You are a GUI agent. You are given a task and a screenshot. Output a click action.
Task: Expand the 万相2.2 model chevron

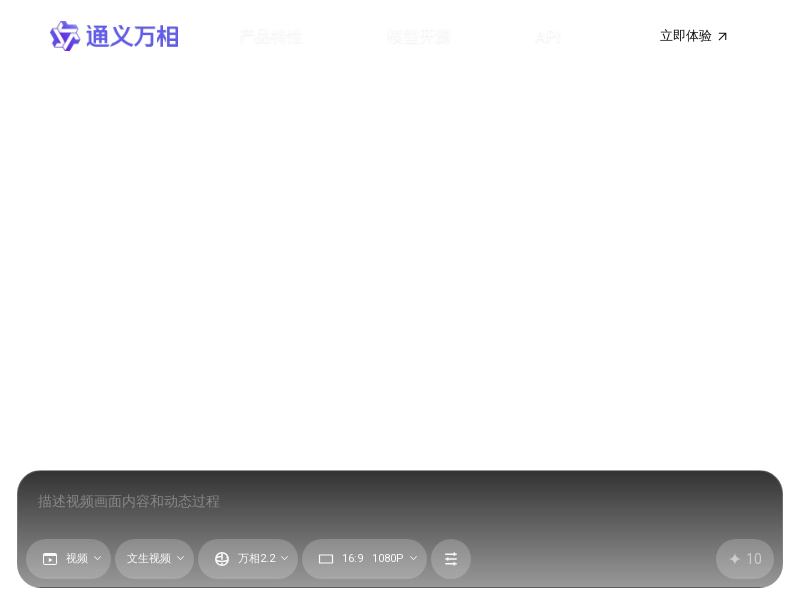tap(285, 558)
